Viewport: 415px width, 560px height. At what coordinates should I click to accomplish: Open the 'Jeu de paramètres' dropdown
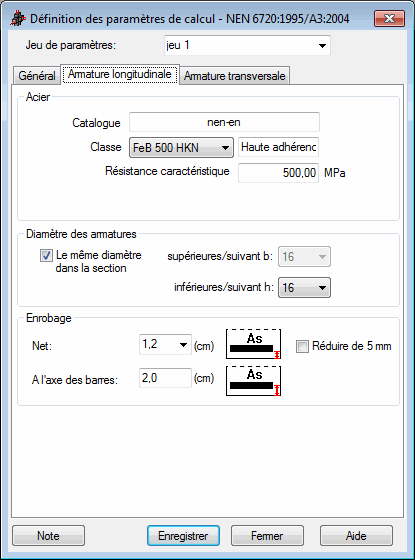(247, 45)
